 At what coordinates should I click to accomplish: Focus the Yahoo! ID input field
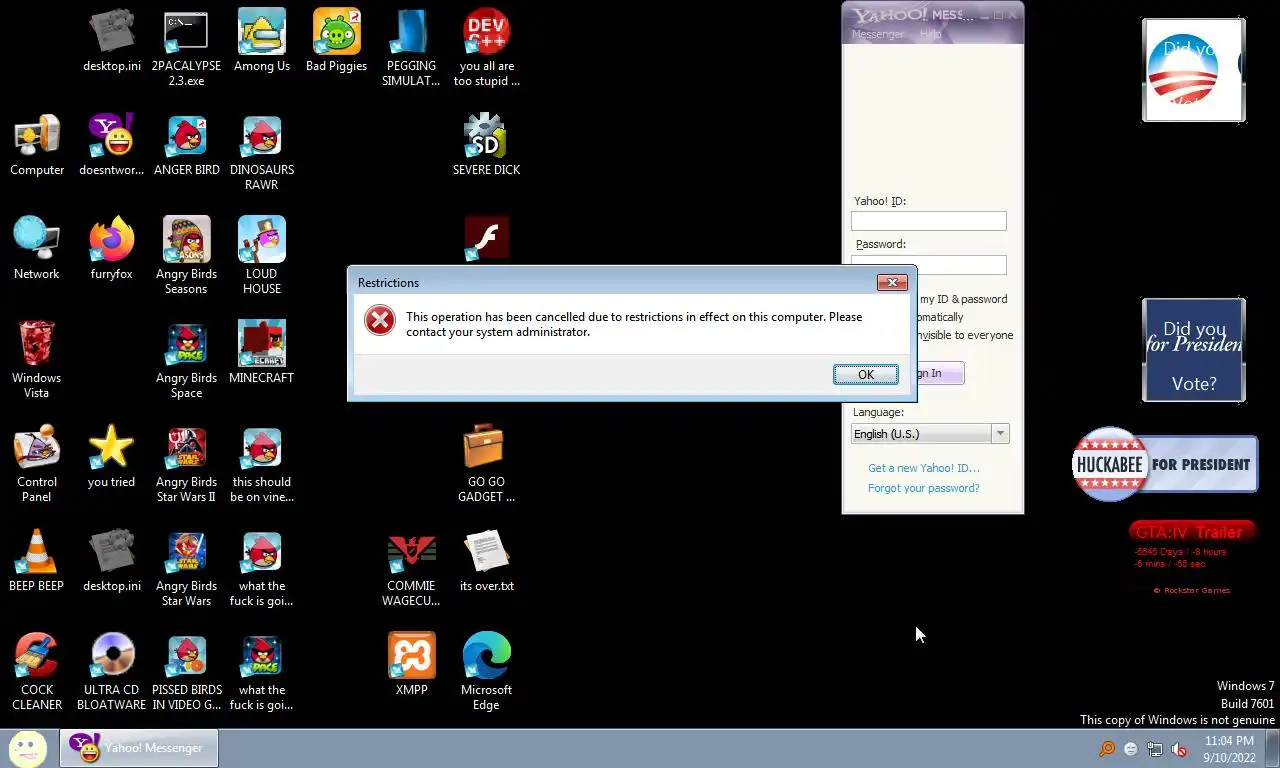929,221
